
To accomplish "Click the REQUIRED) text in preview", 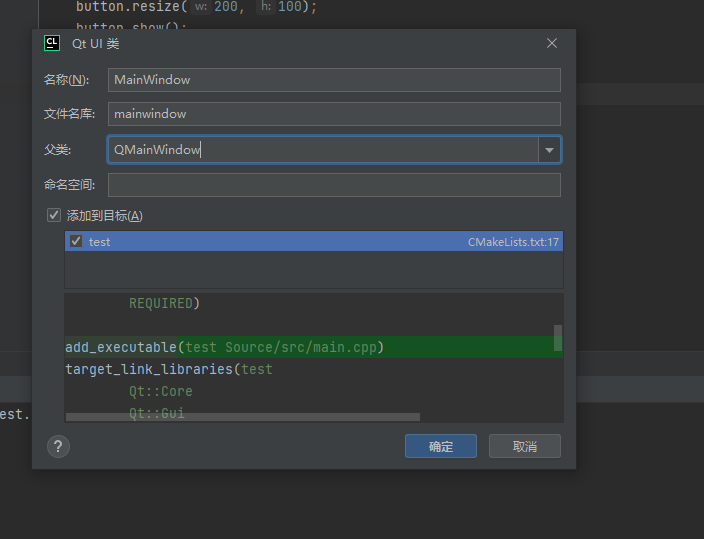I will click(164, 304).
